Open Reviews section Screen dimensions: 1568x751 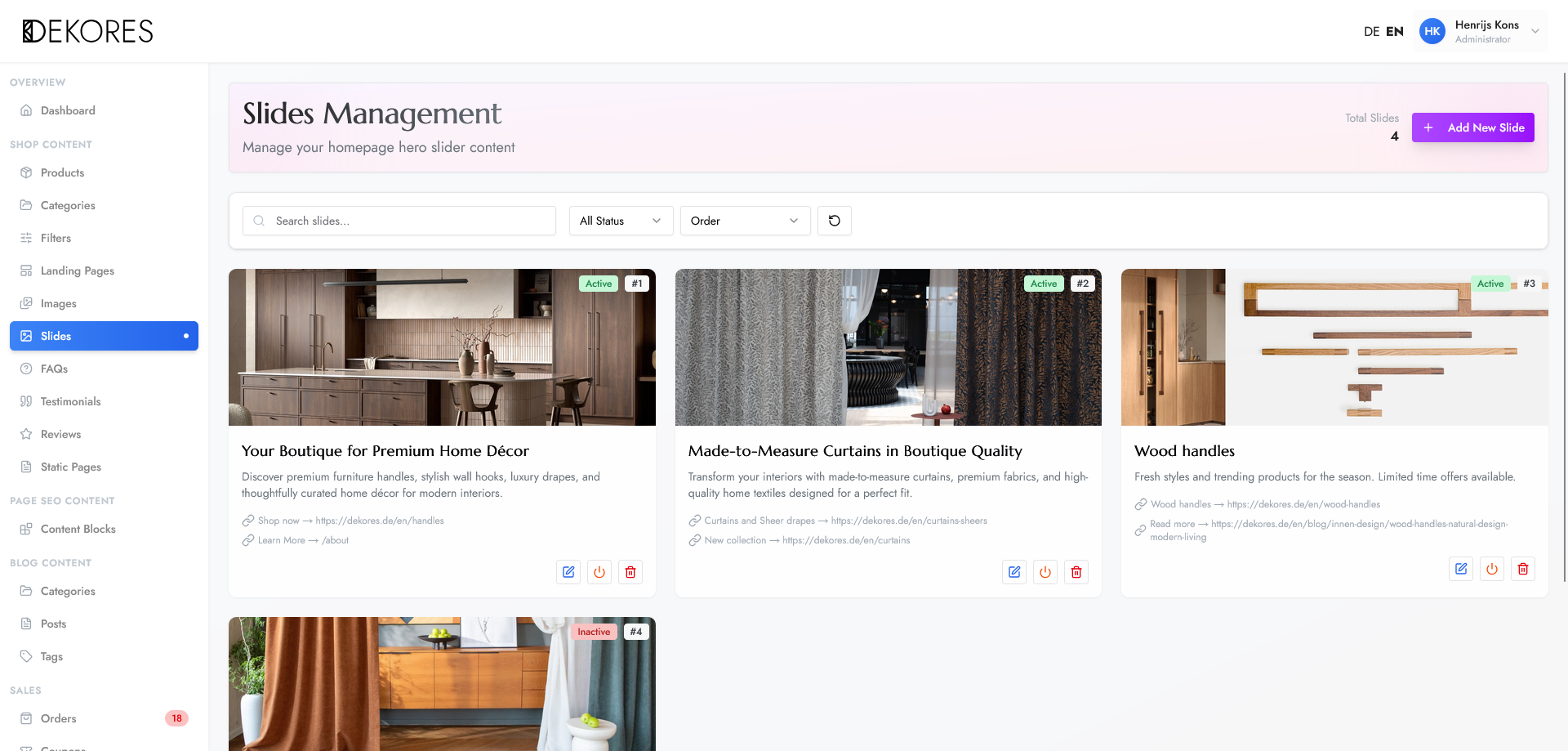104,434
